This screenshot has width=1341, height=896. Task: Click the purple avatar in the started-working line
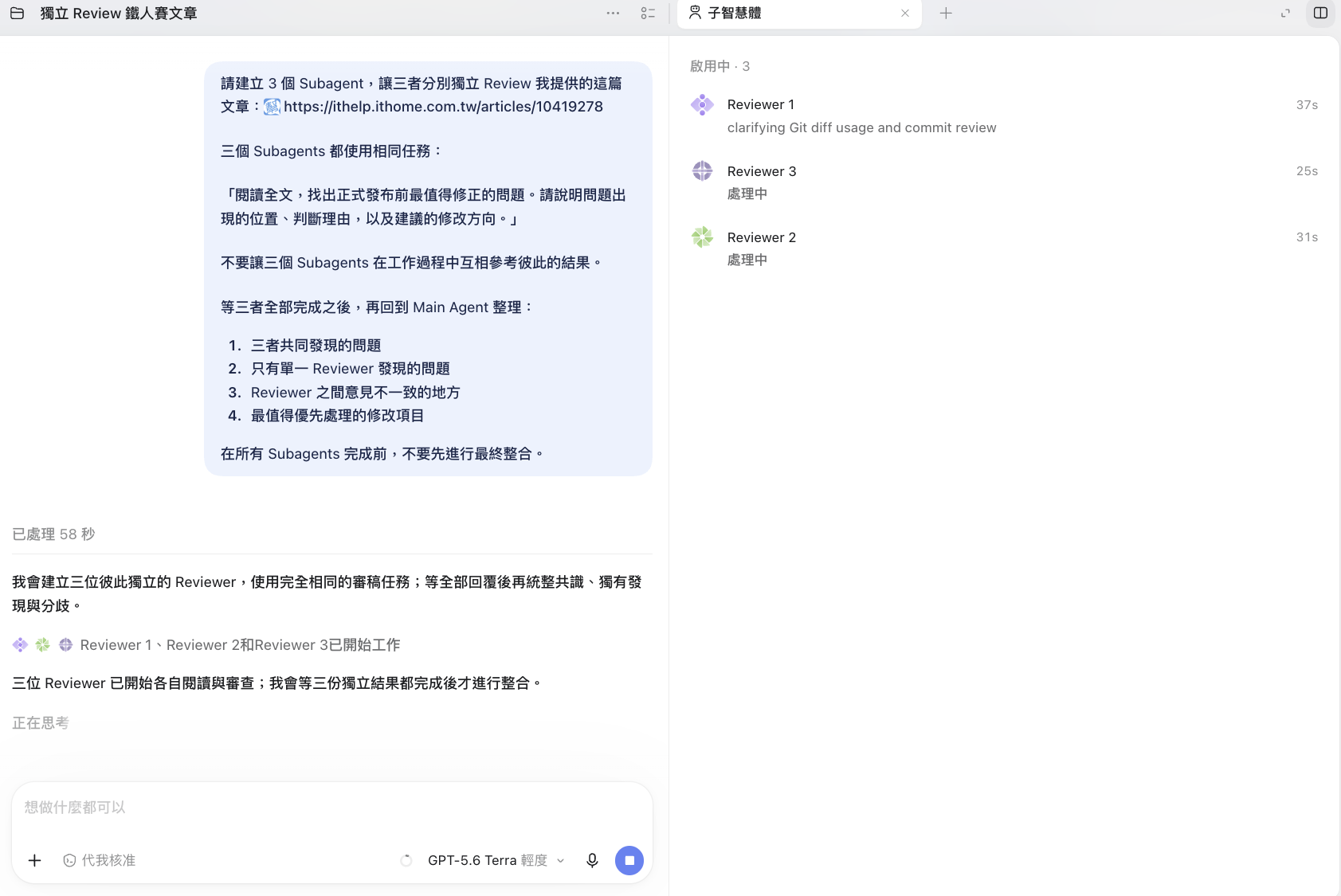pos(21,644)
